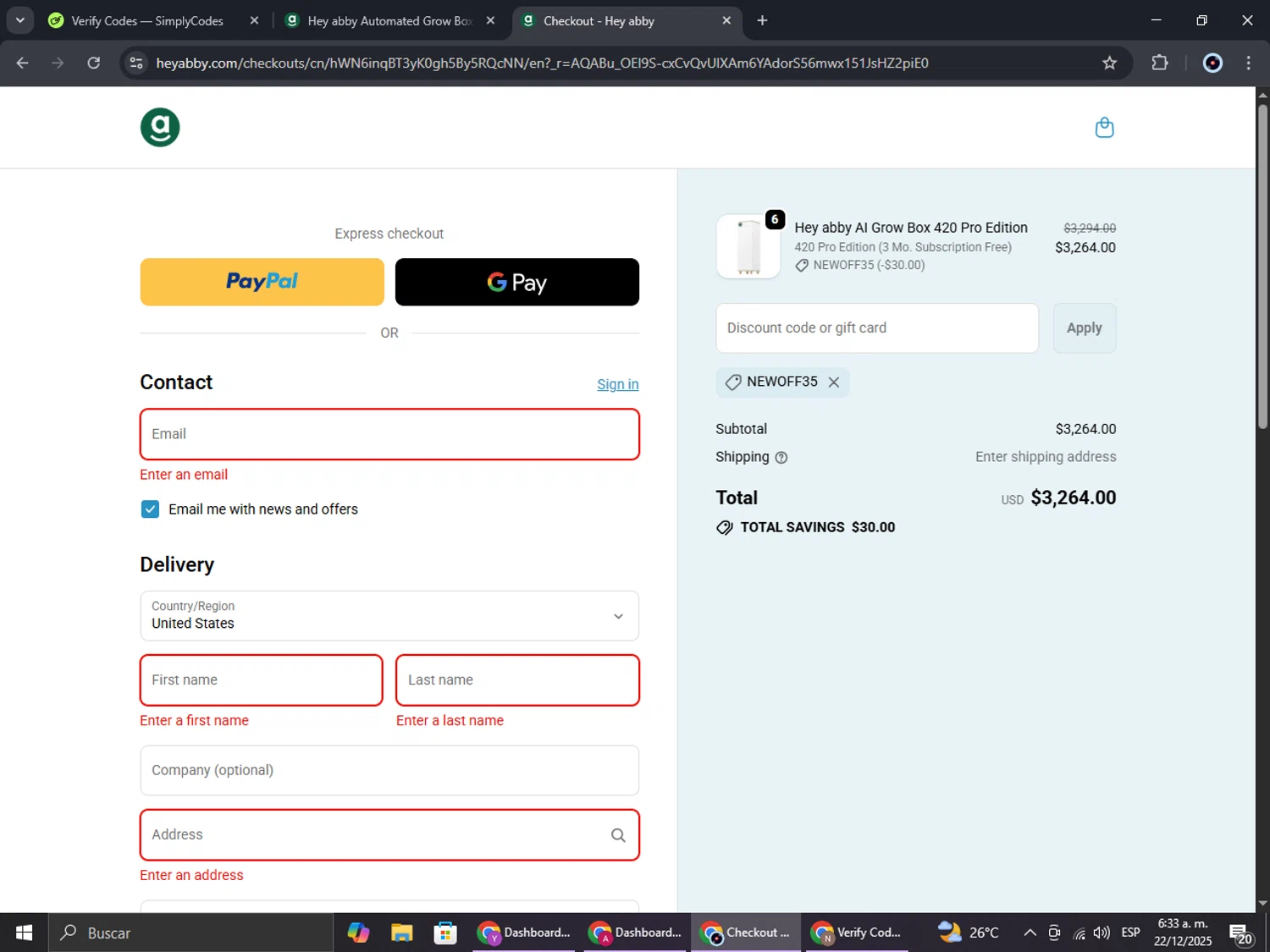Open the network Wi-Fi tray icon

pyautogui.click(x=1079, y=933)
